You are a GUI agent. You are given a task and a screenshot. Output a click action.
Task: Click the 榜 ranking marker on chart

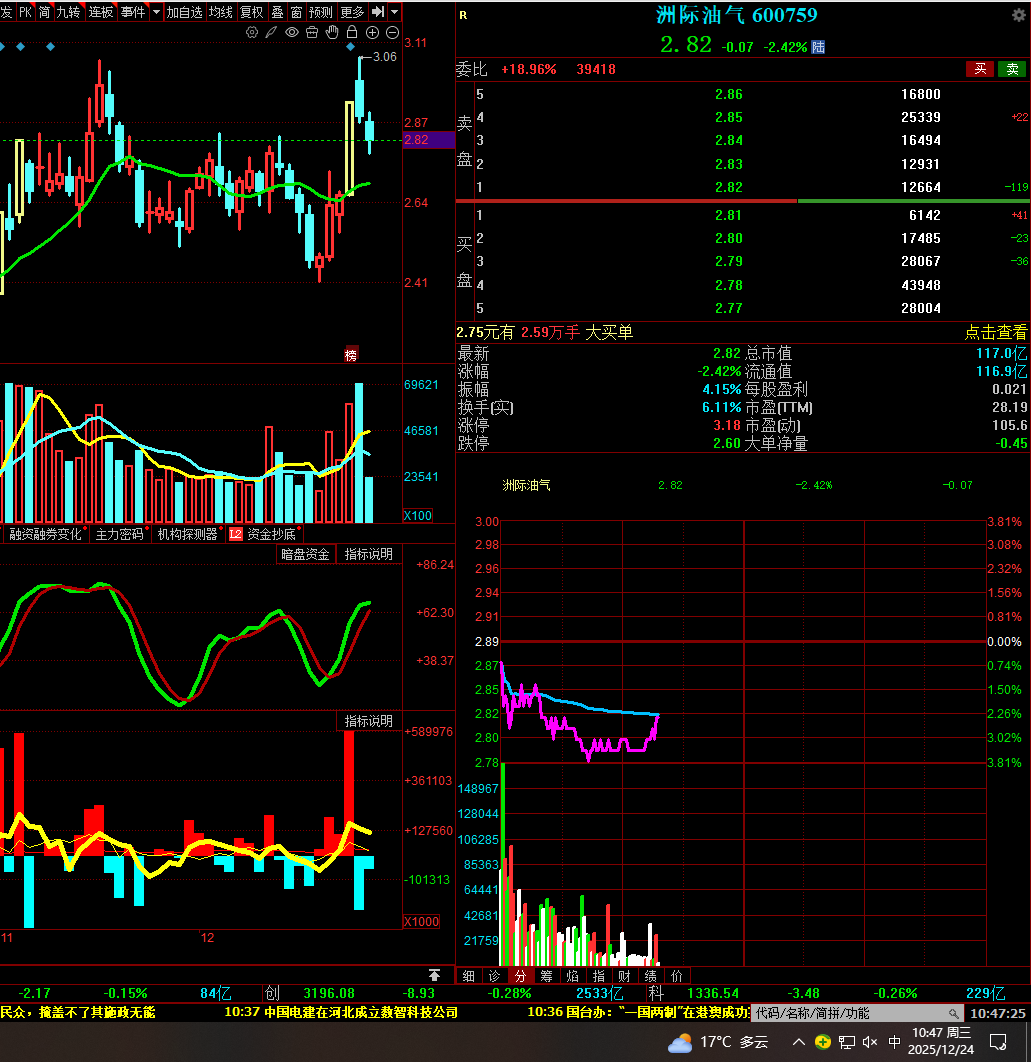351,355
